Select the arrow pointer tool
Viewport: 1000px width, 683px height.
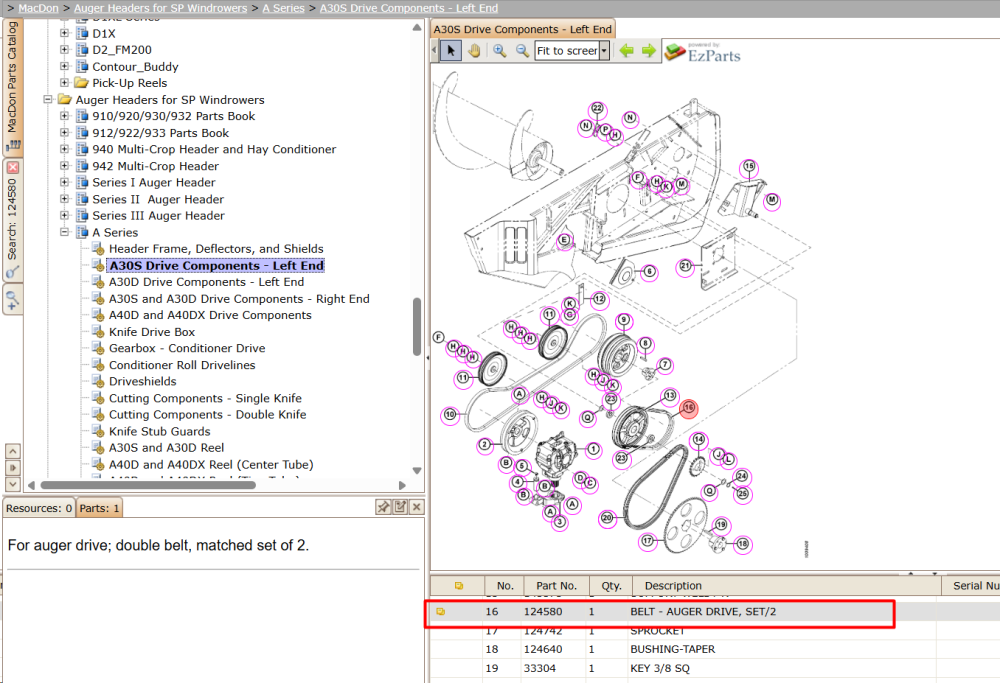(x=452, y=50)
